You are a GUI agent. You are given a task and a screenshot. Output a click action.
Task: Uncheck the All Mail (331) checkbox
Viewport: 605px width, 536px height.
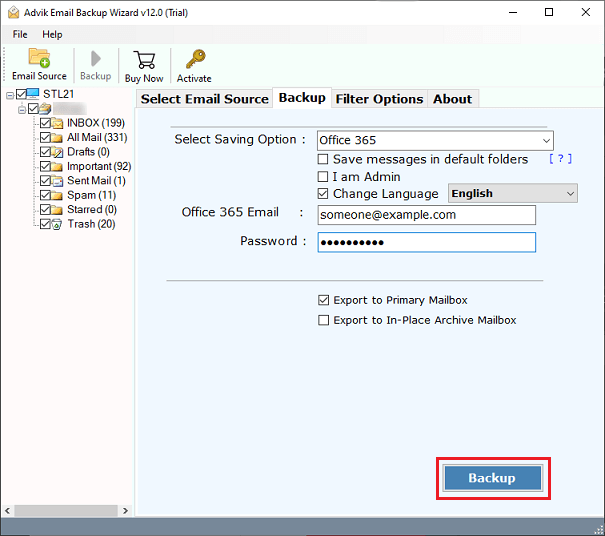tap(45, 137)
